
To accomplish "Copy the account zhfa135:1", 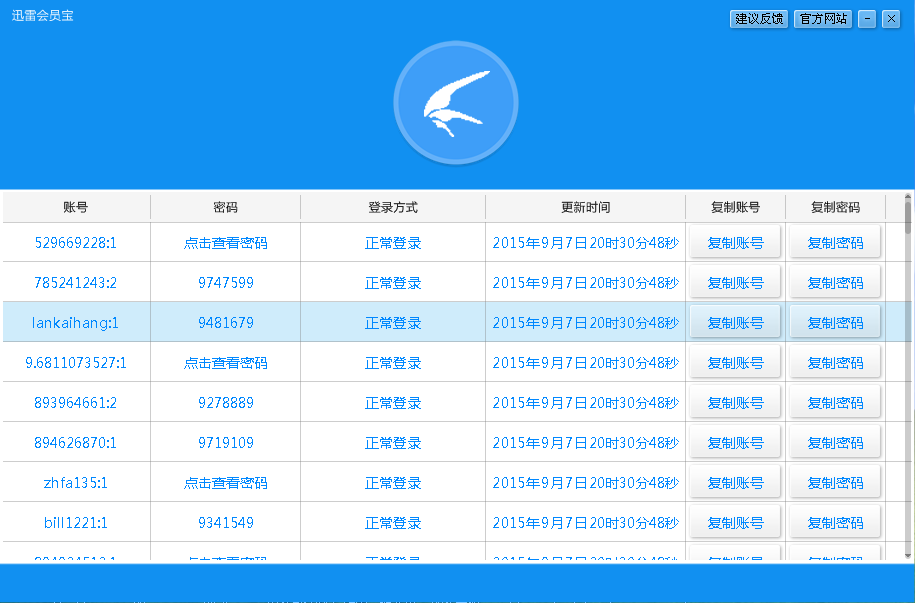I will [x=734, y=481].
